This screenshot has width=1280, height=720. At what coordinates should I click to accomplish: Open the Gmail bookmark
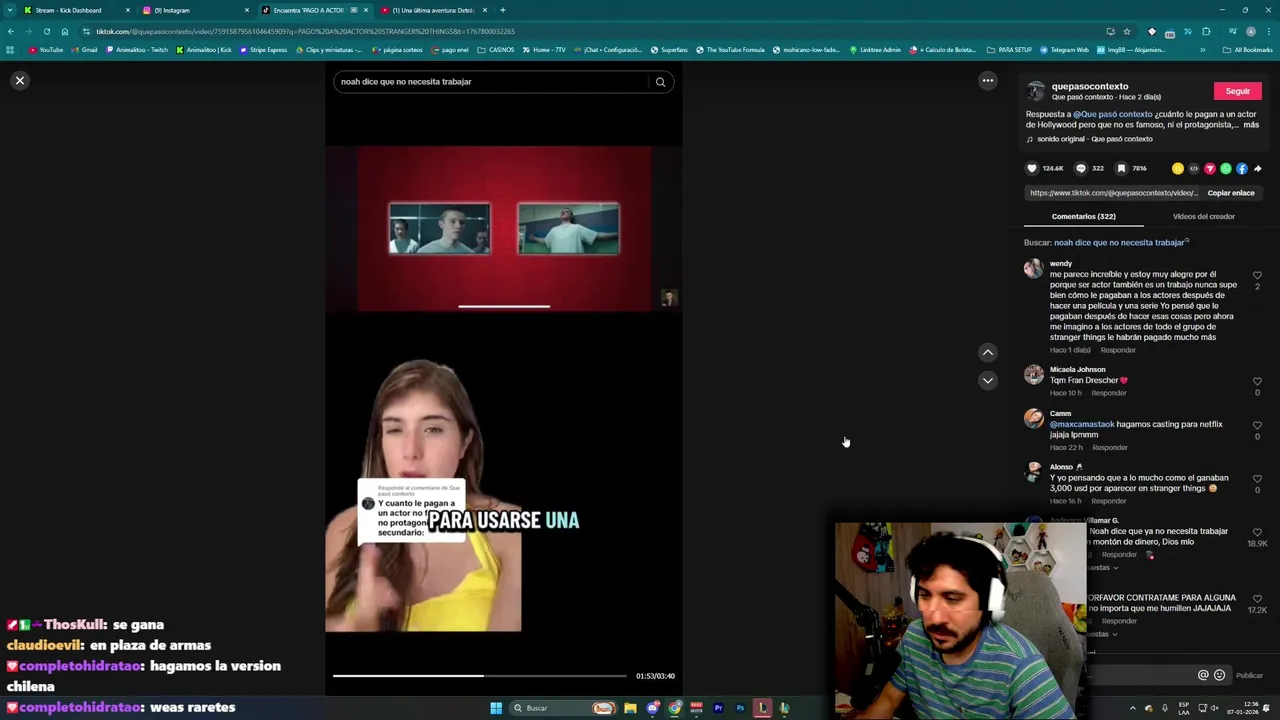[84, 49]
